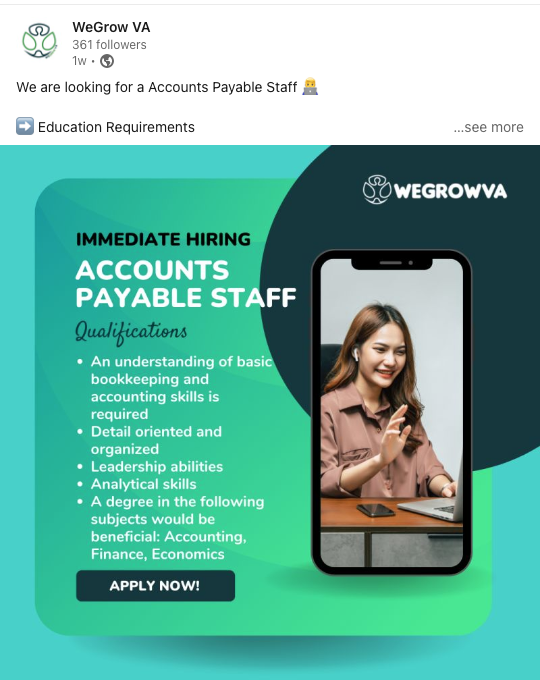This screenshot has width=540, height=680.
Task: Click the phone notch on the mockup
Action: (x=392, y=263)
